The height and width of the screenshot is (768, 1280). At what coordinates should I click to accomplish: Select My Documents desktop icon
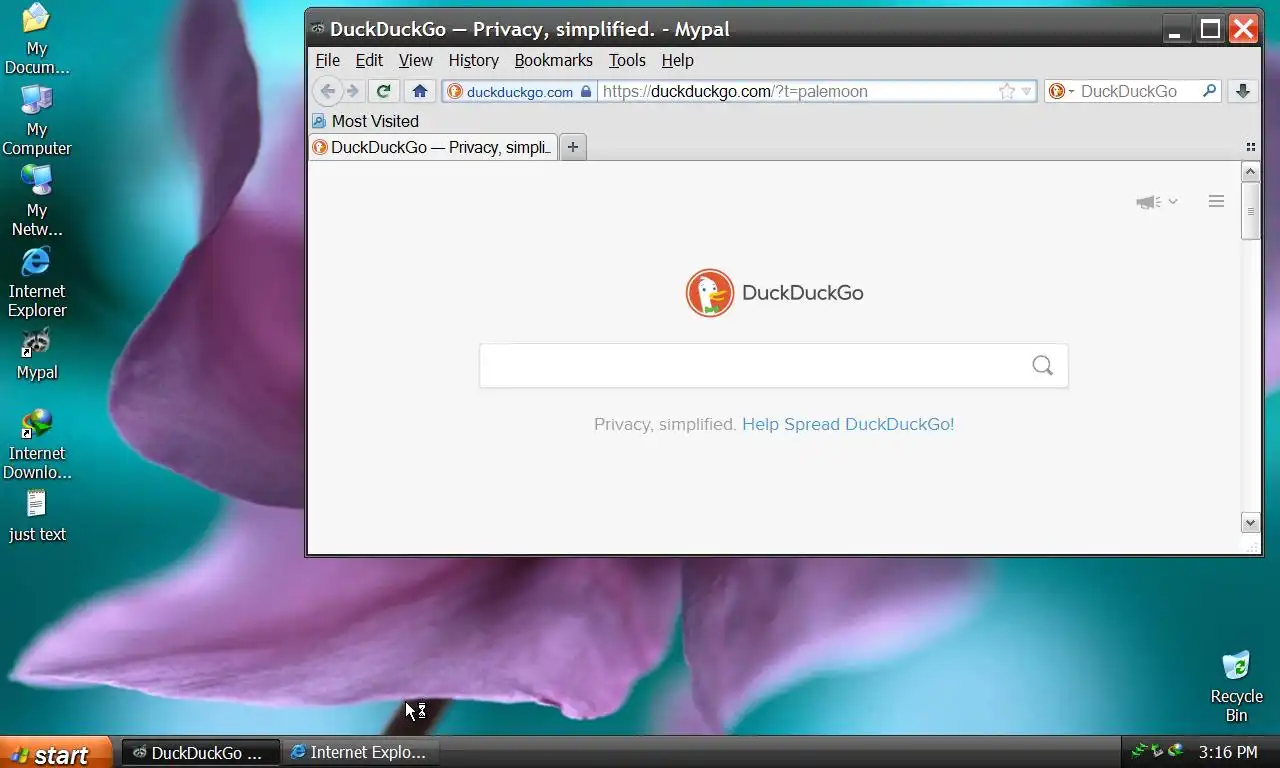coord(37,40)
